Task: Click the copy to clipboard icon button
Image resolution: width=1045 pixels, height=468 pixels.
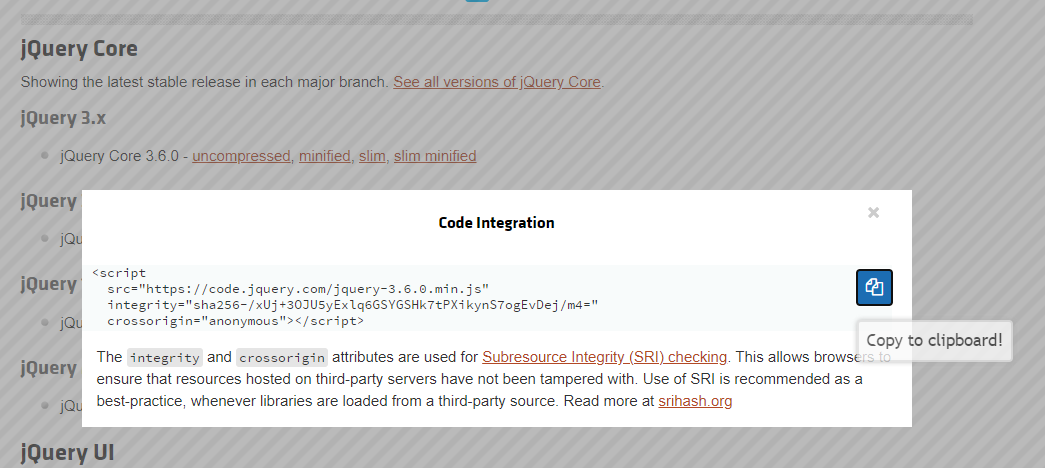Action: coord(874,287)
